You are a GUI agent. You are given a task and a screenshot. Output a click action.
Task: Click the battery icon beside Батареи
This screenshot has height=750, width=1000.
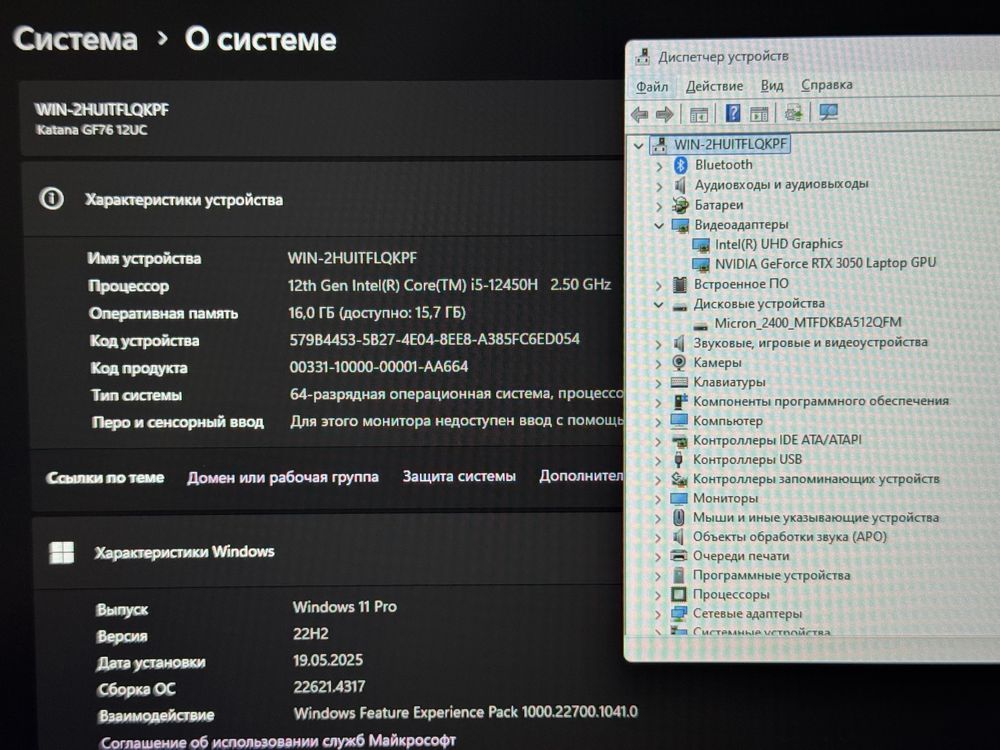(680, 205)
